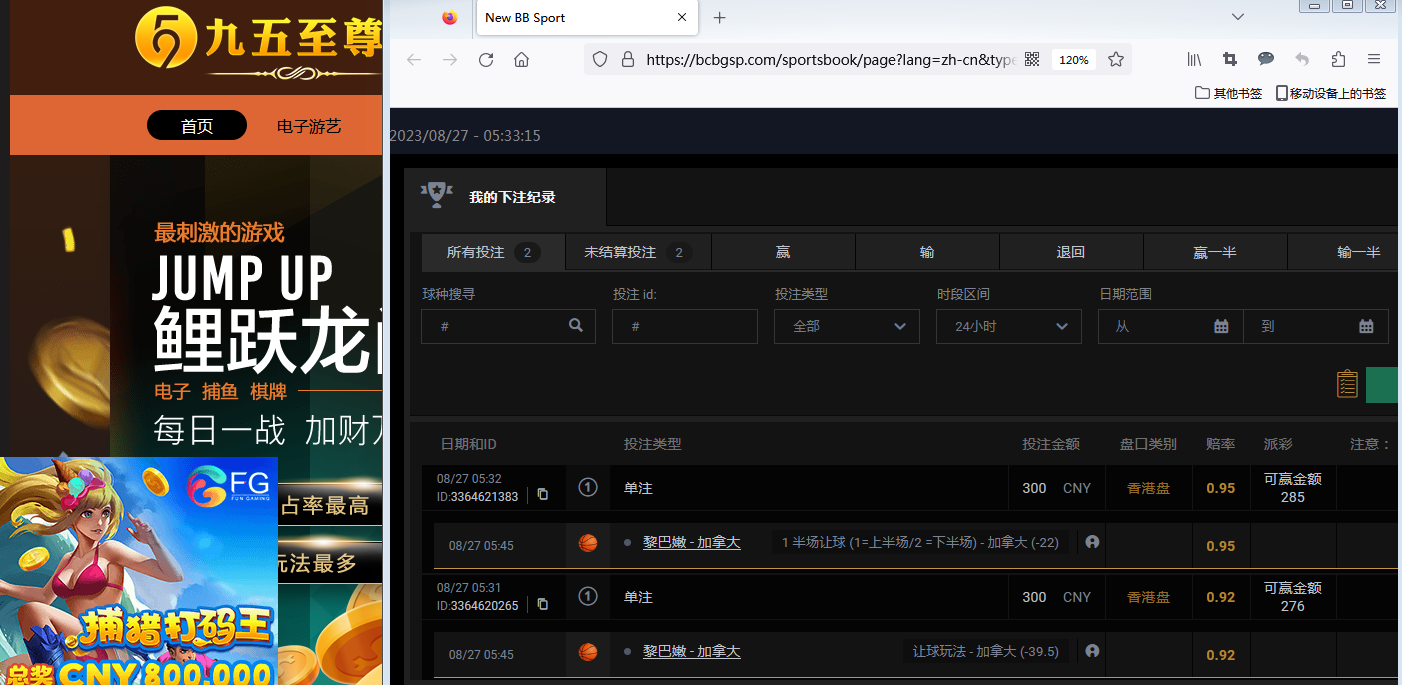
Task: Go to the browser home page
Action: pyautogui.click(x=521, y=60)
